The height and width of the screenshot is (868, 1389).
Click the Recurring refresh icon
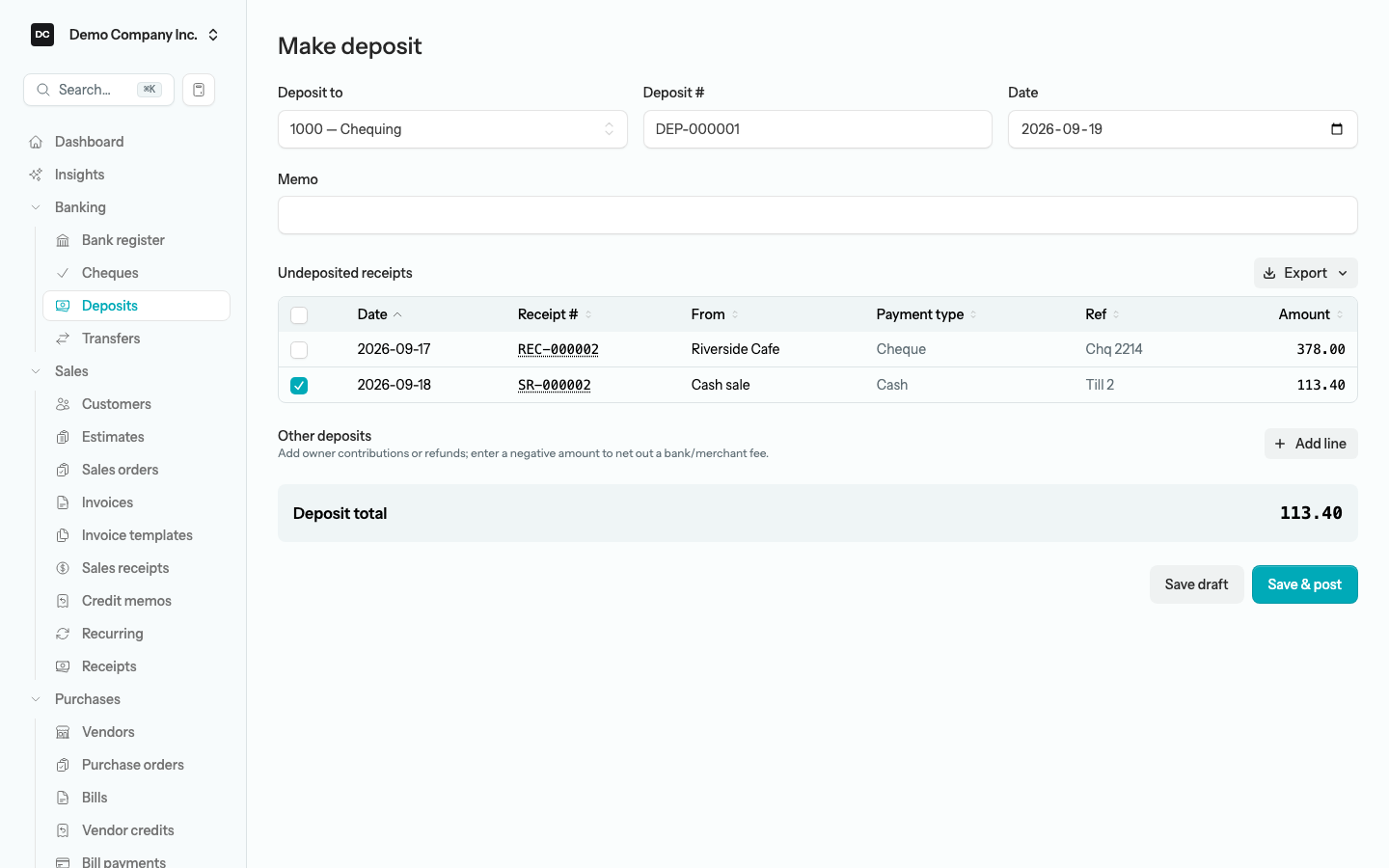point(63,634)
